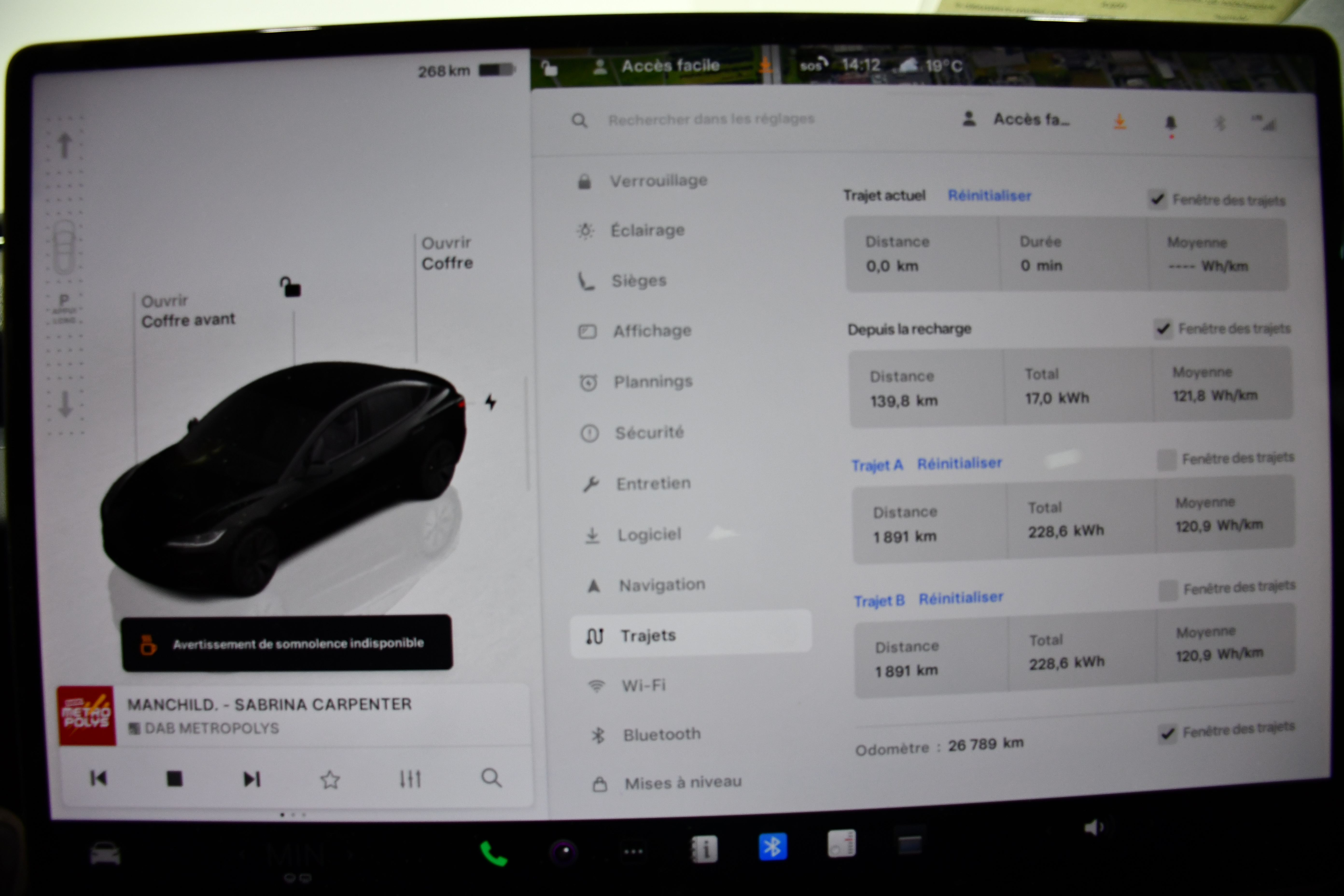Open the Sécurité settings menu

click(633, 433)
